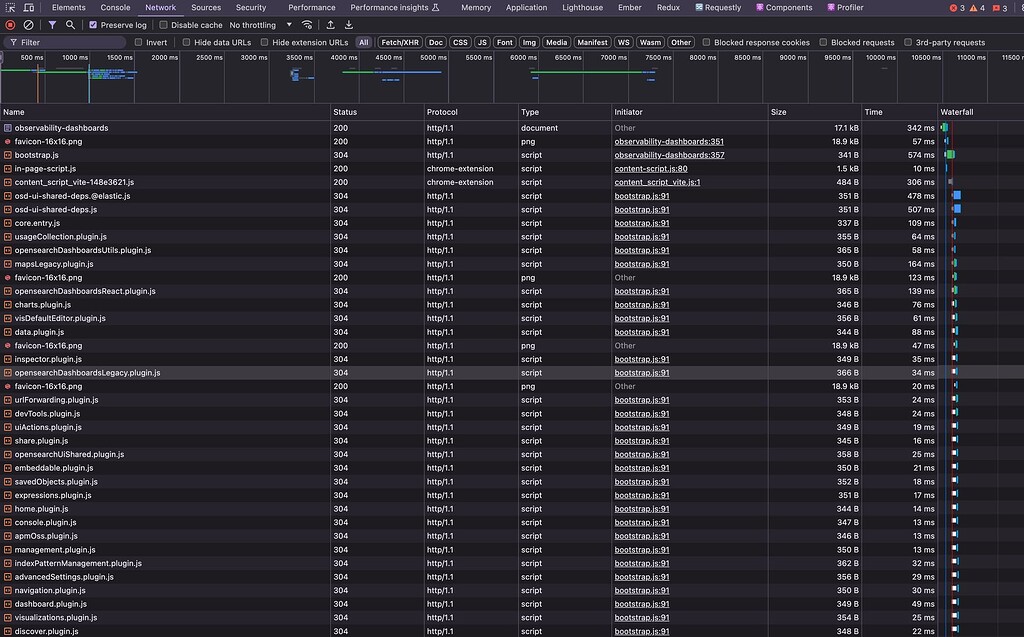Import HAR file using upload icon
Viewport: 1024px width, 637px height.
pyautogui.click(x=329, y=25)
